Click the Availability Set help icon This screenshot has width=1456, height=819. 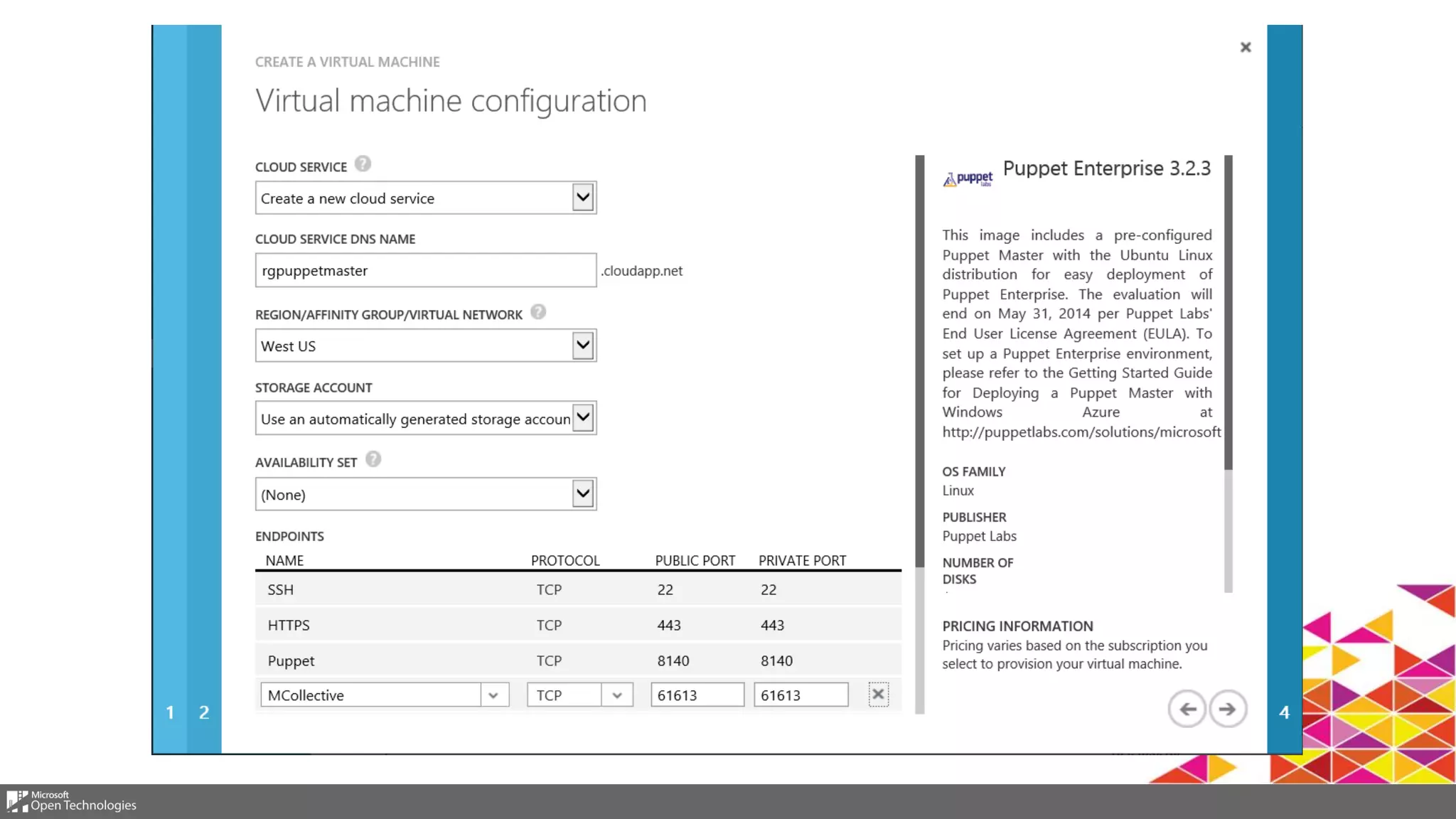(373, 459)
